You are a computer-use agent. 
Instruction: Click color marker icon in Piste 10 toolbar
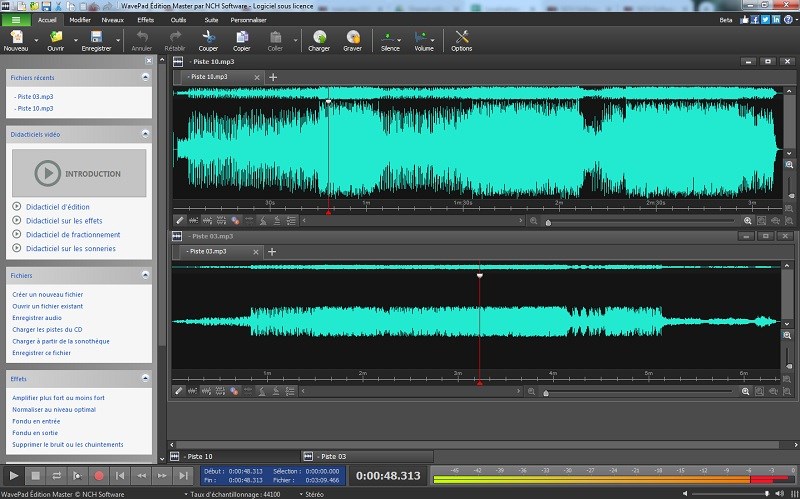coord(235,220)
